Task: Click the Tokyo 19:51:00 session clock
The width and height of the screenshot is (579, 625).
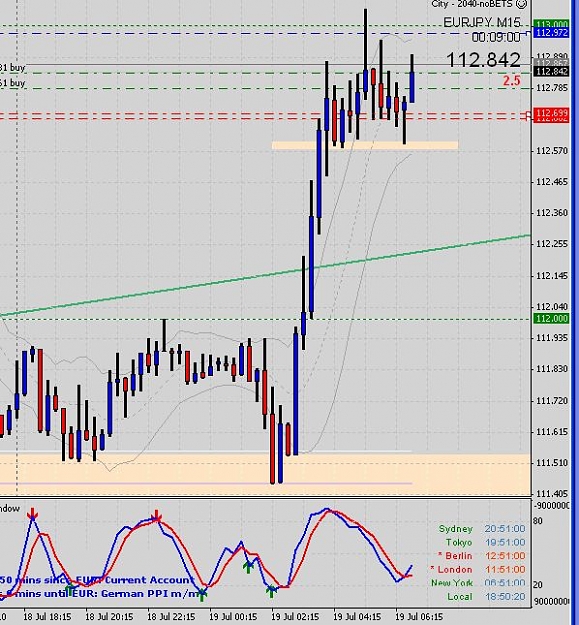Action: coord(485,542)
